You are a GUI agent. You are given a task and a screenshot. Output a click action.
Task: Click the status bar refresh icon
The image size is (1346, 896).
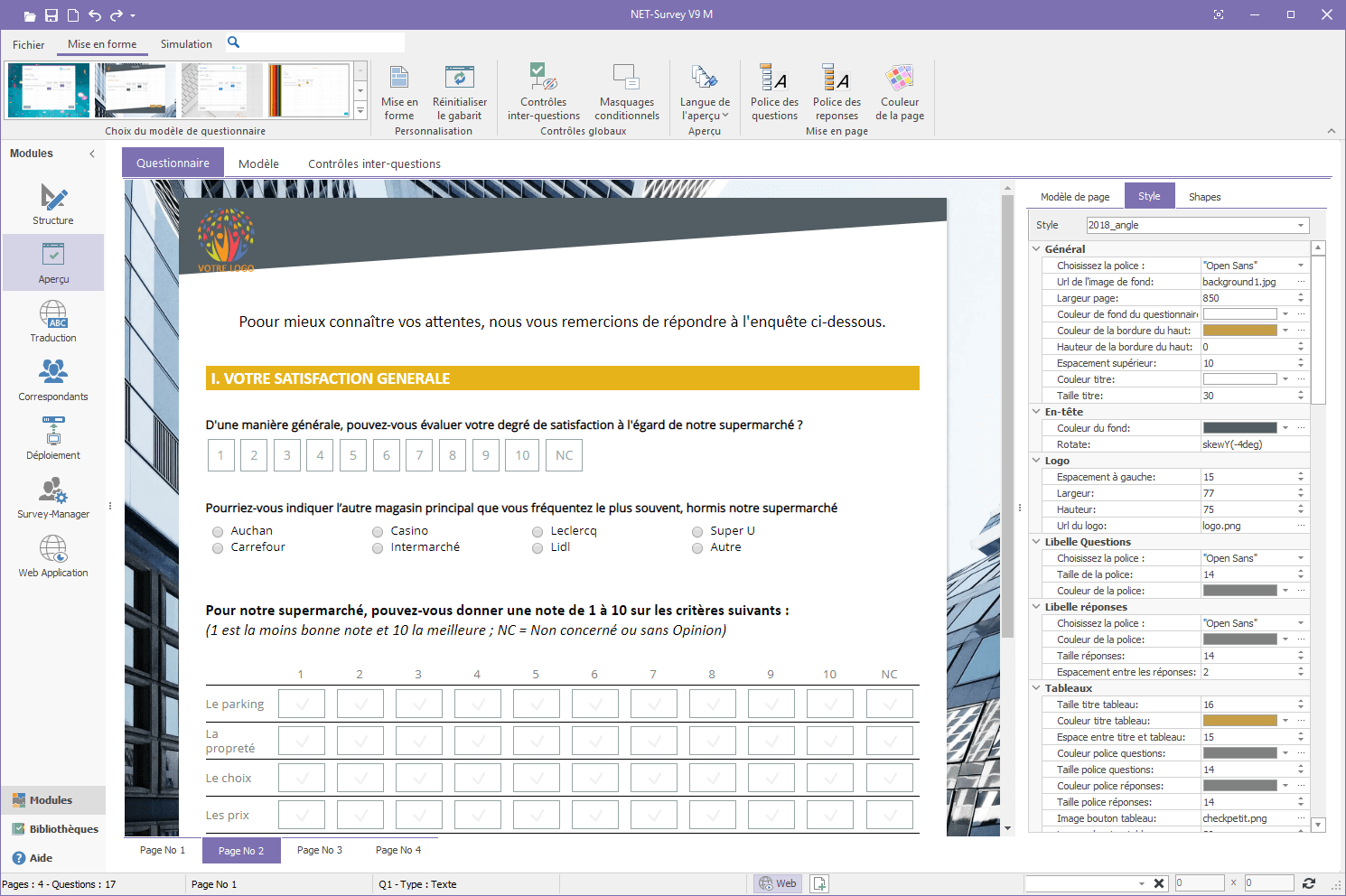(x=1308, y=883)
